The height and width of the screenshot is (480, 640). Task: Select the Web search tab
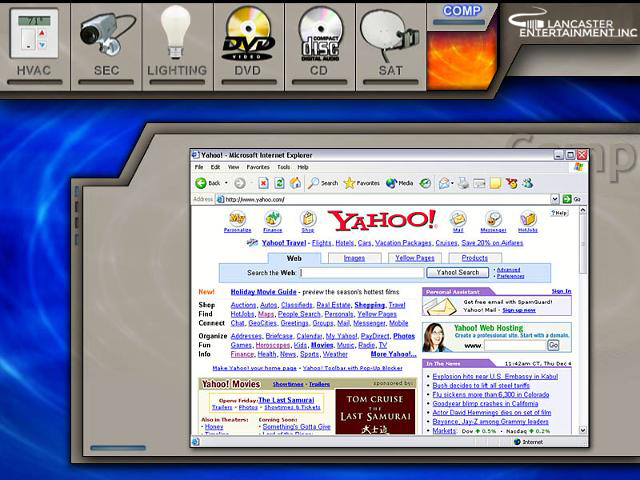[x=294, y=258]
